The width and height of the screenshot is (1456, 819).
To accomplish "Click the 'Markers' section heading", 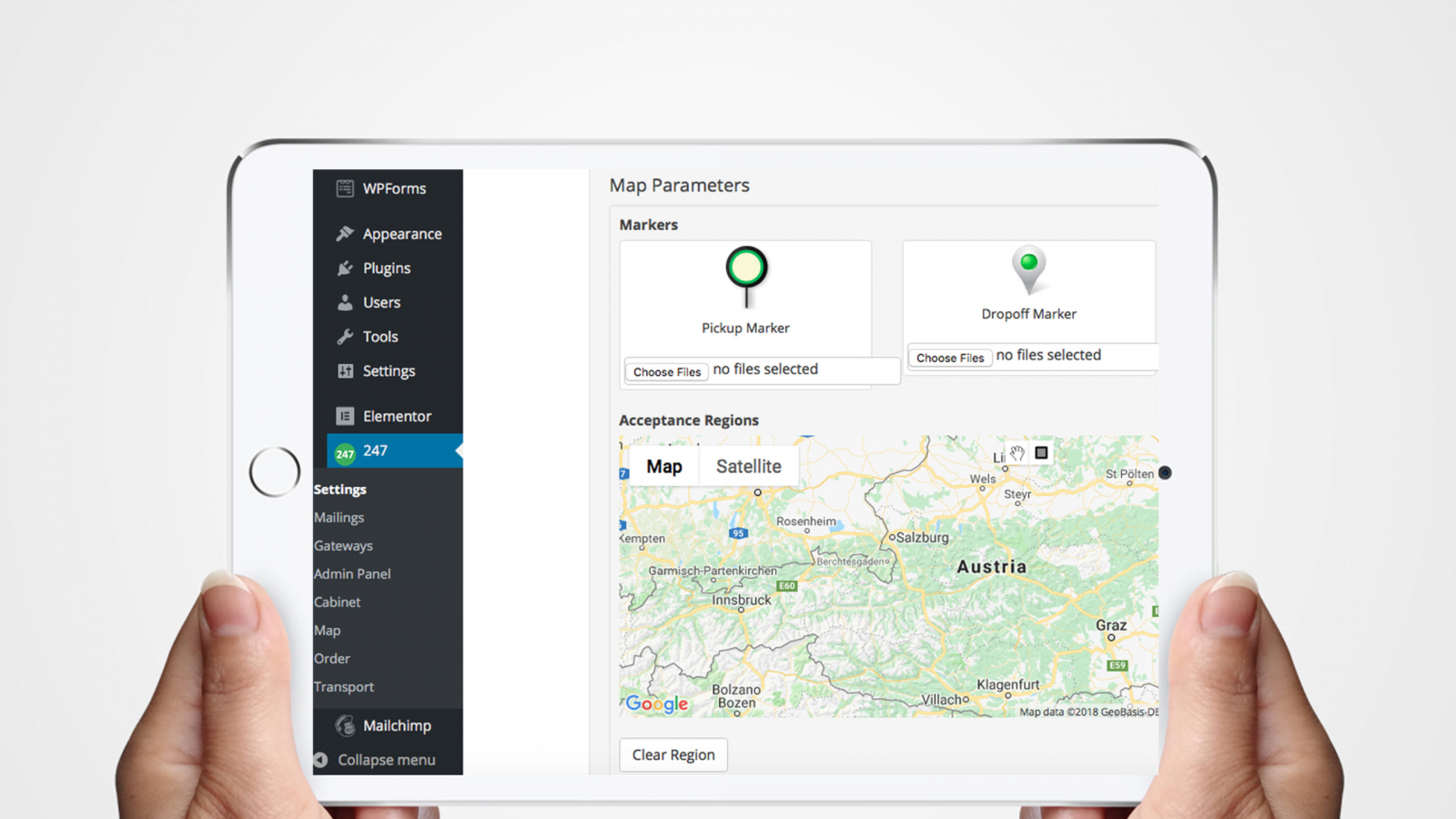I will 649,225.
